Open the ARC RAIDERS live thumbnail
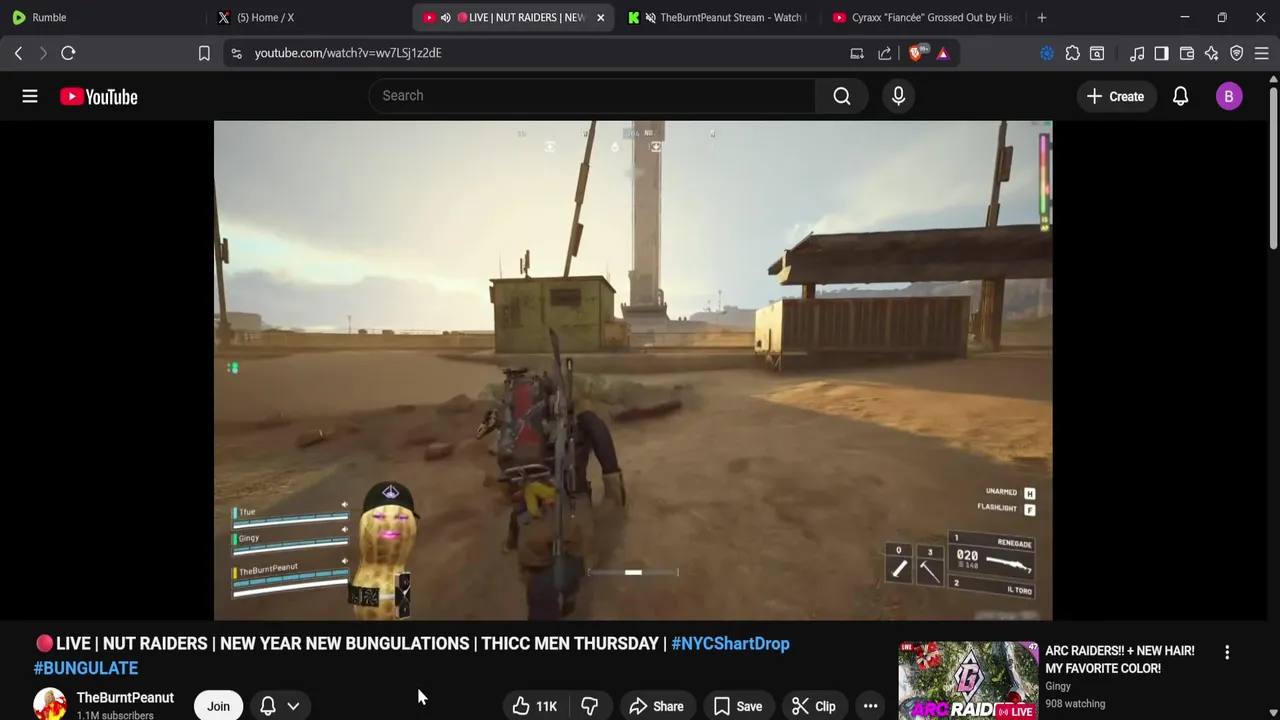Screen dimensions: 1280x720 tap(968, 681)
